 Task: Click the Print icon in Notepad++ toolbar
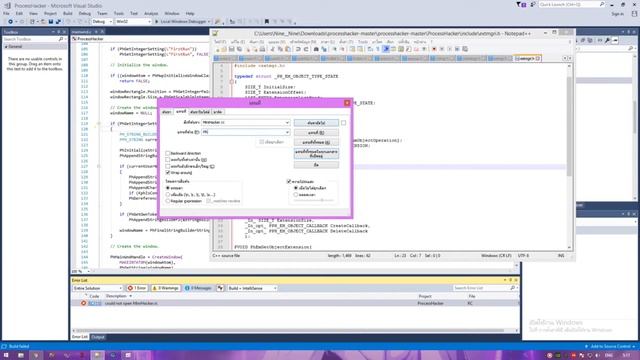(x=262, y=49)
